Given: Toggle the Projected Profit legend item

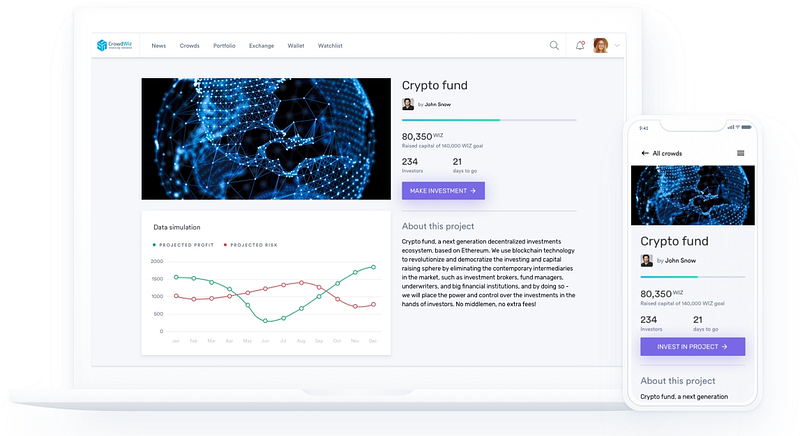Looking at the screenshot, I should point(183,245).
